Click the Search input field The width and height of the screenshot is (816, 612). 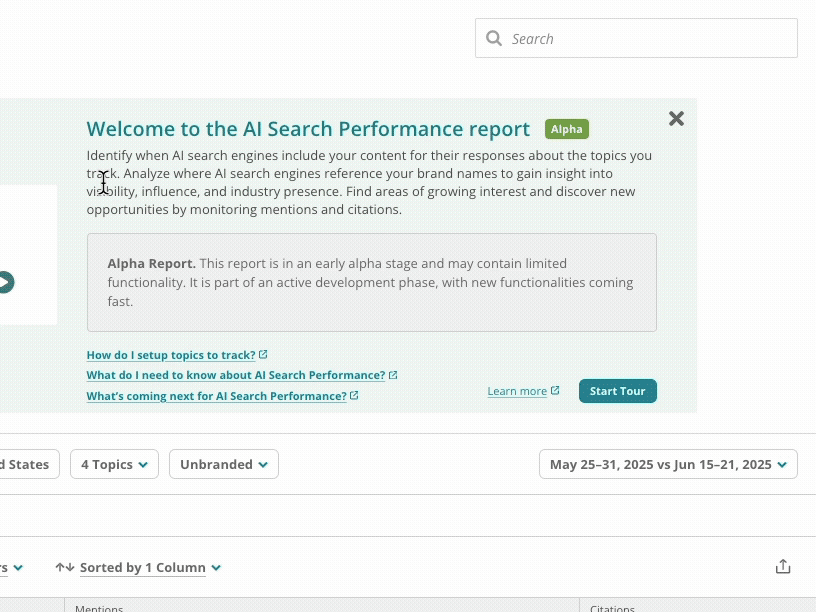pyautogui.click(x=636, y=38)
